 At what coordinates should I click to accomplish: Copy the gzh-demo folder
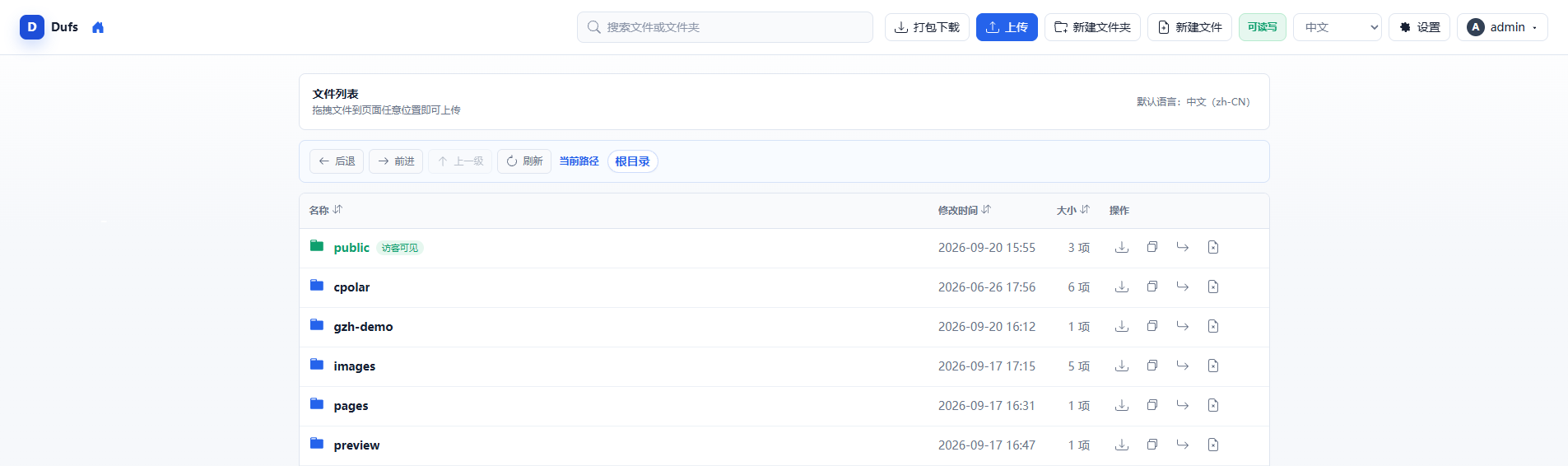pyautogui.click(x=1152, y=326)
